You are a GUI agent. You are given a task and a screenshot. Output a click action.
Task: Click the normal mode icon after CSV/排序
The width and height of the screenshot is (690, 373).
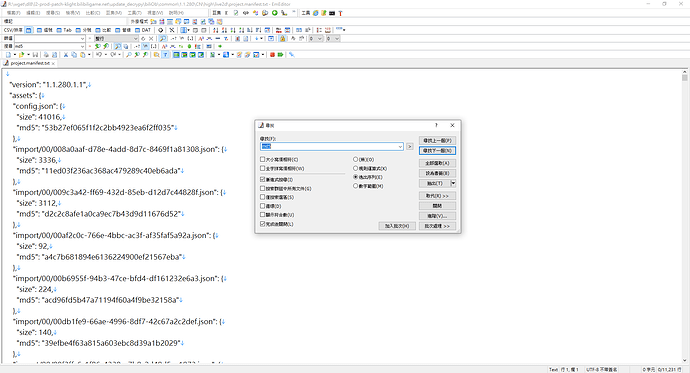29,30
